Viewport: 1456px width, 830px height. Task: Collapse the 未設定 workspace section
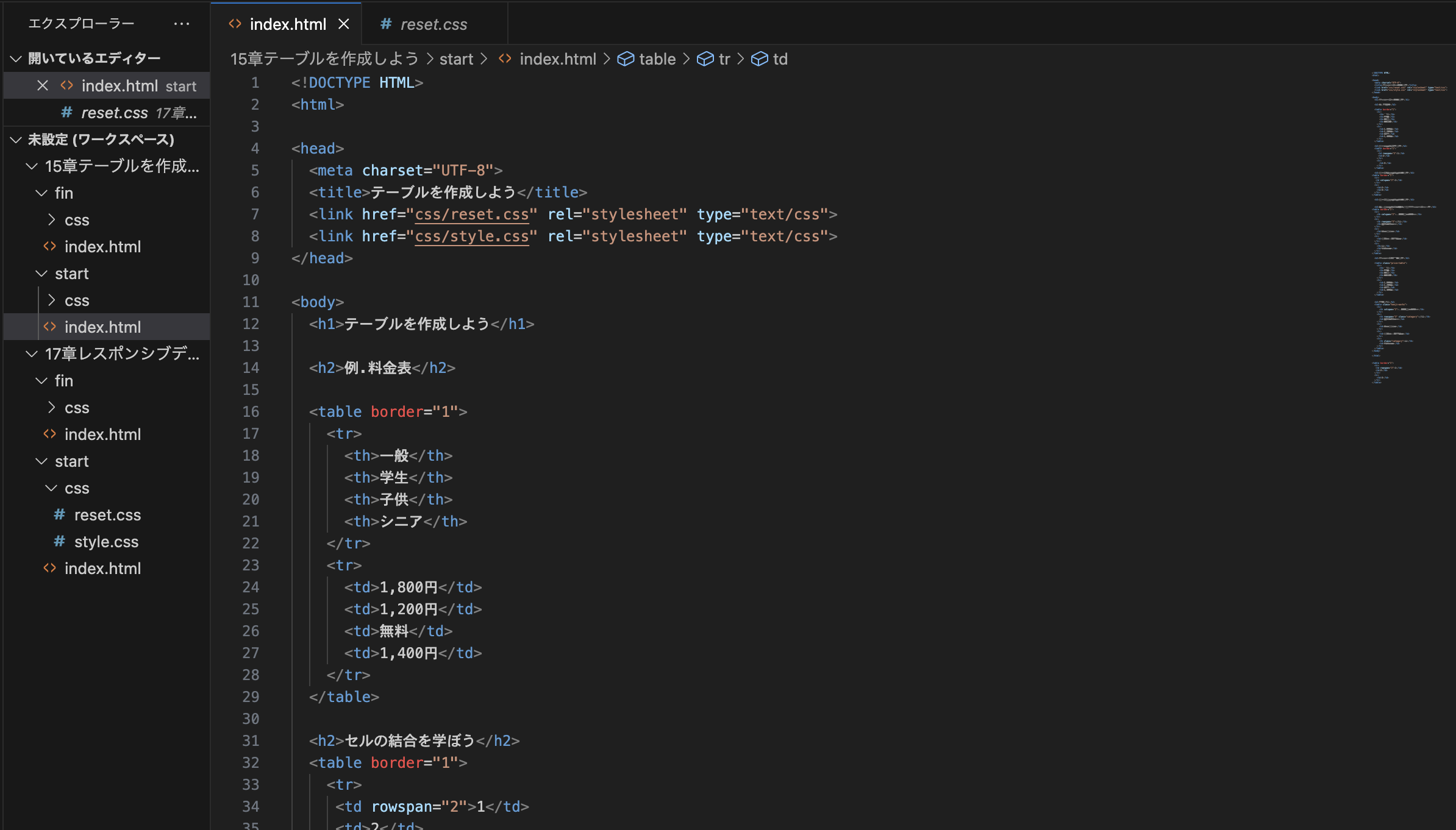[15, 139]
